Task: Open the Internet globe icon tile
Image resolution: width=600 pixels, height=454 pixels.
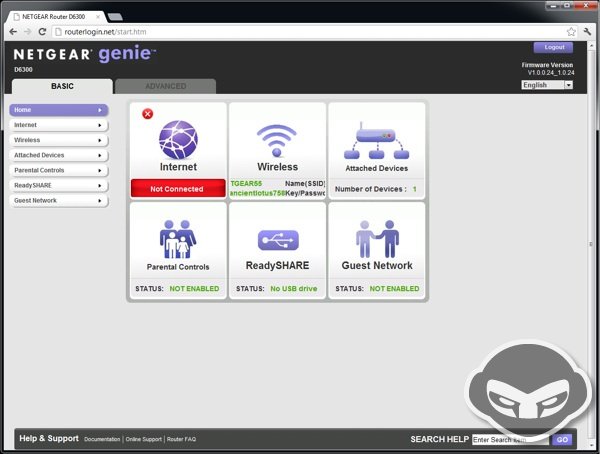Action: (178, 139)
